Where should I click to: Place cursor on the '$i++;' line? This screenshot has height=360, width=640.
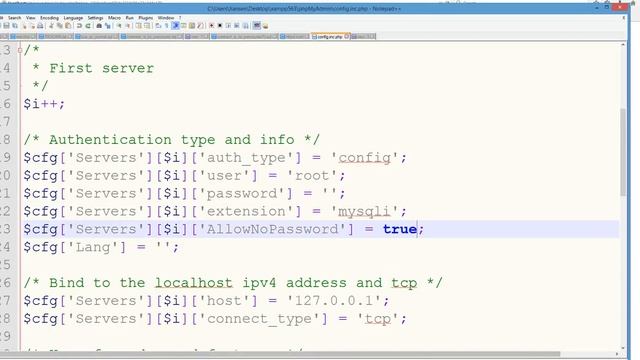tap(44, 104)
